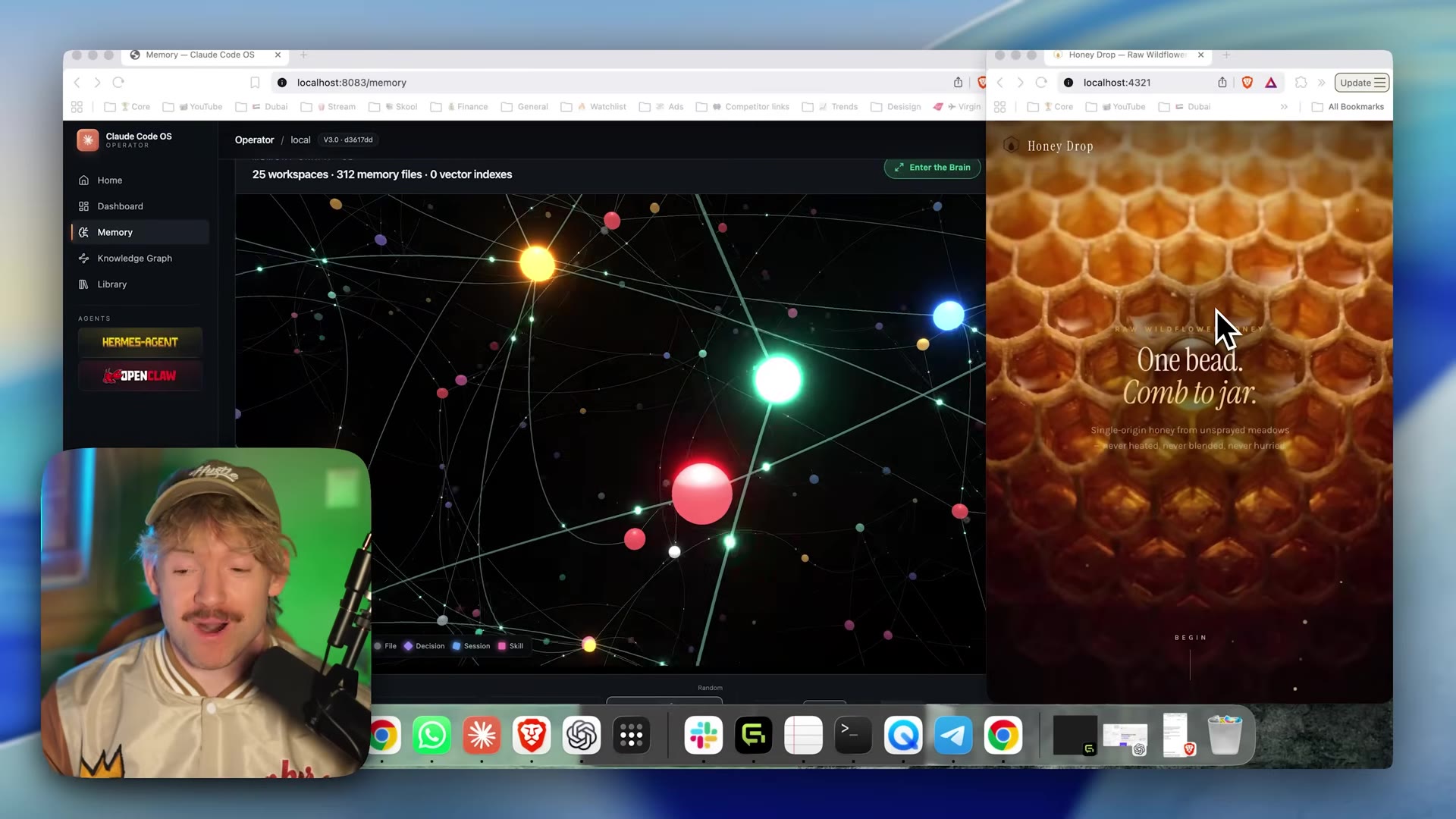
Task: Open Home in Claude Code OS sidebar
Action: tap(140, 180)
